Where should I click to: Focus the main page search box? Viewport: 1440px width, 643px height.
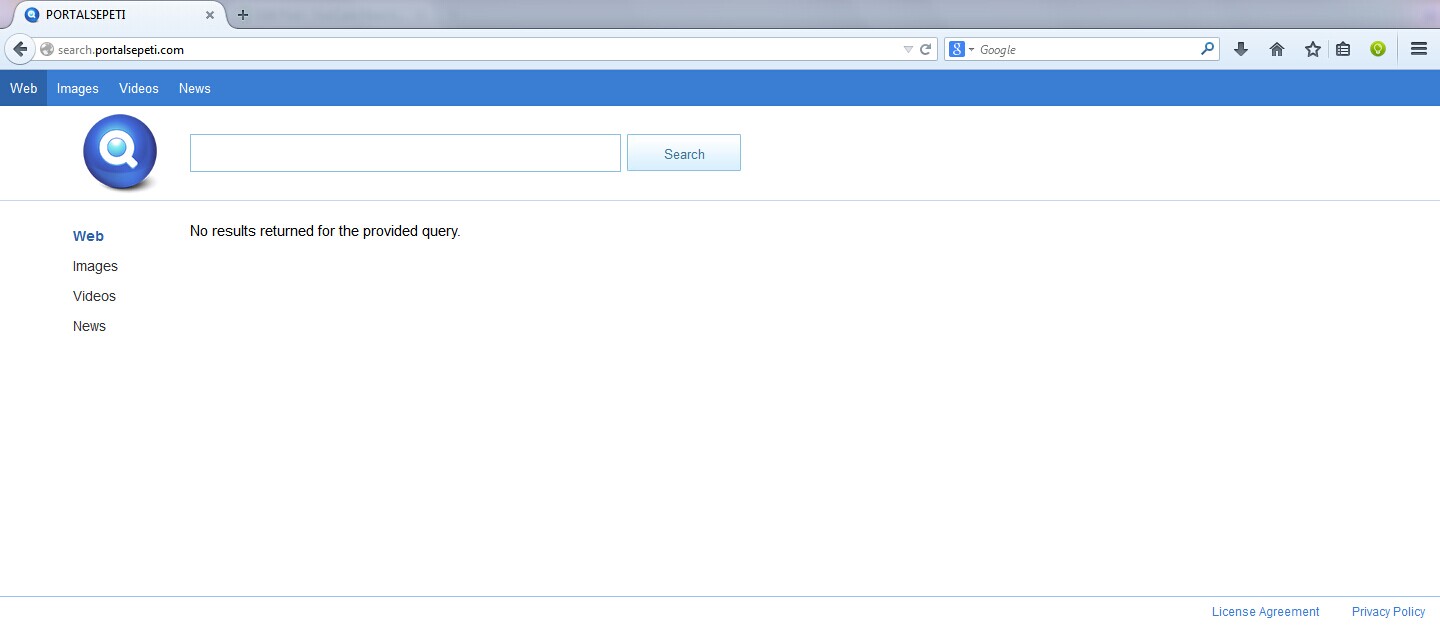[x=405, y=153]
